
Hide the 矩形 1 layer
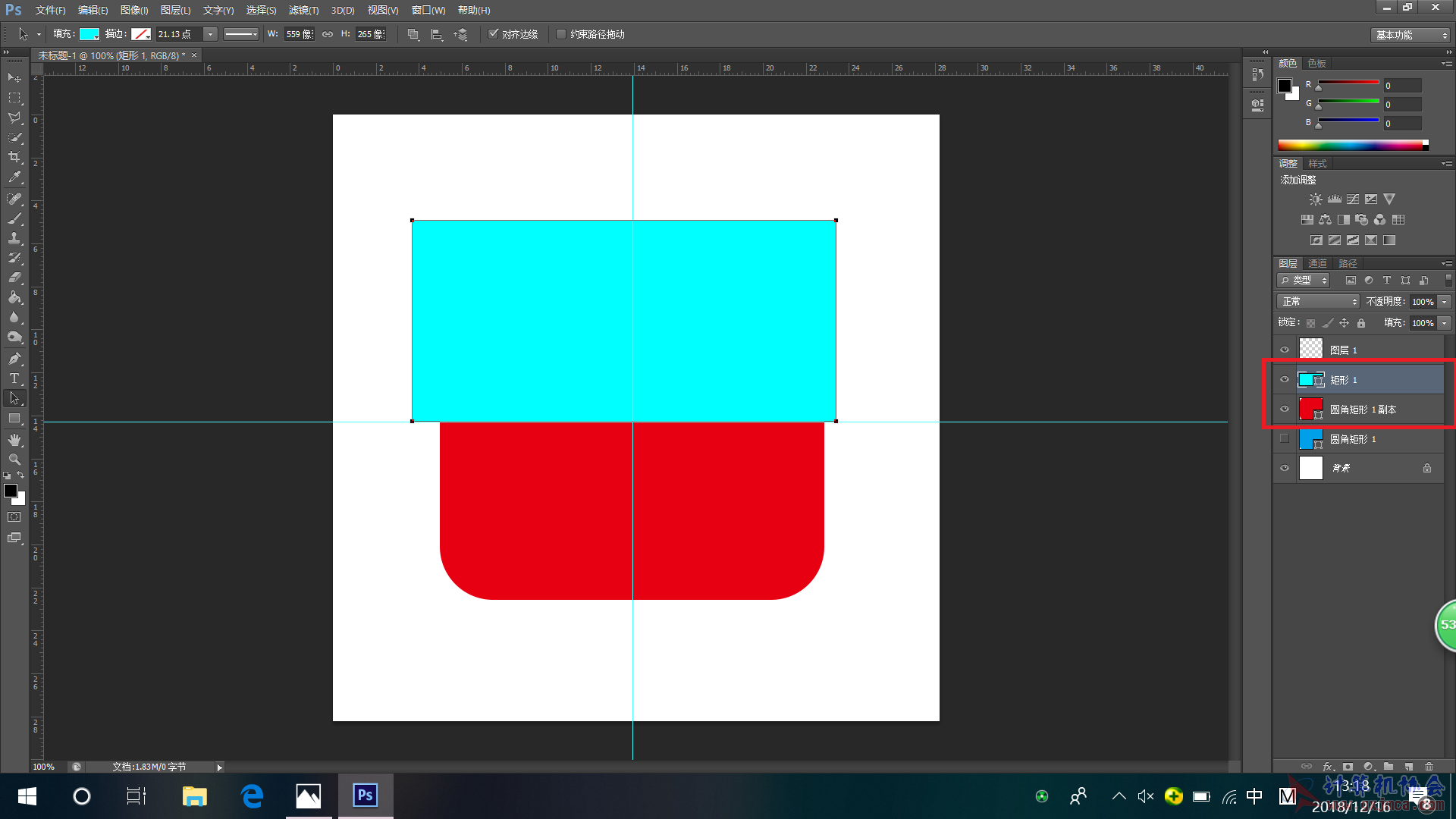[x=1285, y=379]
